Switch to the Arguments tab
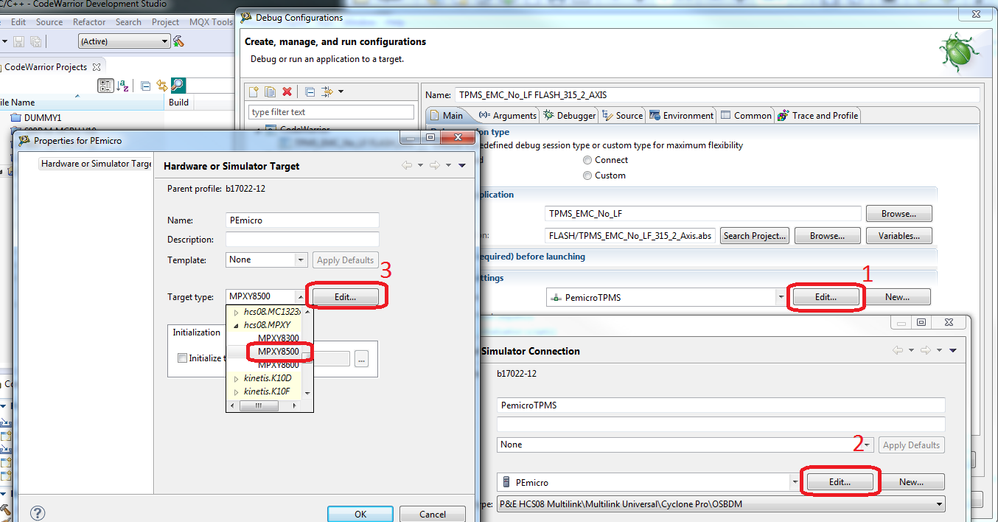Image resolution: width=998 pixels, height=522 pixels. (508, 115)
